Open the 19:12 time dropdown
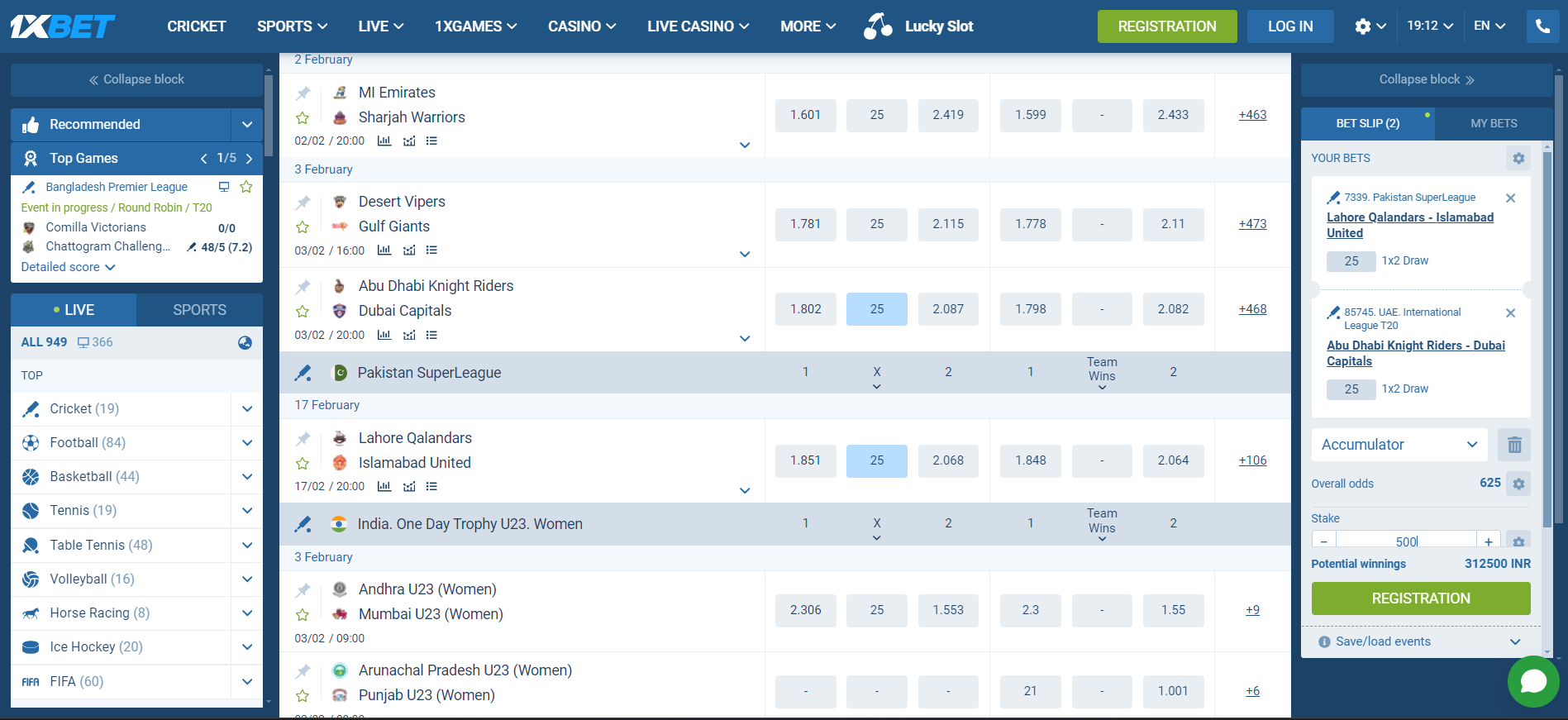 [1430, 26]
